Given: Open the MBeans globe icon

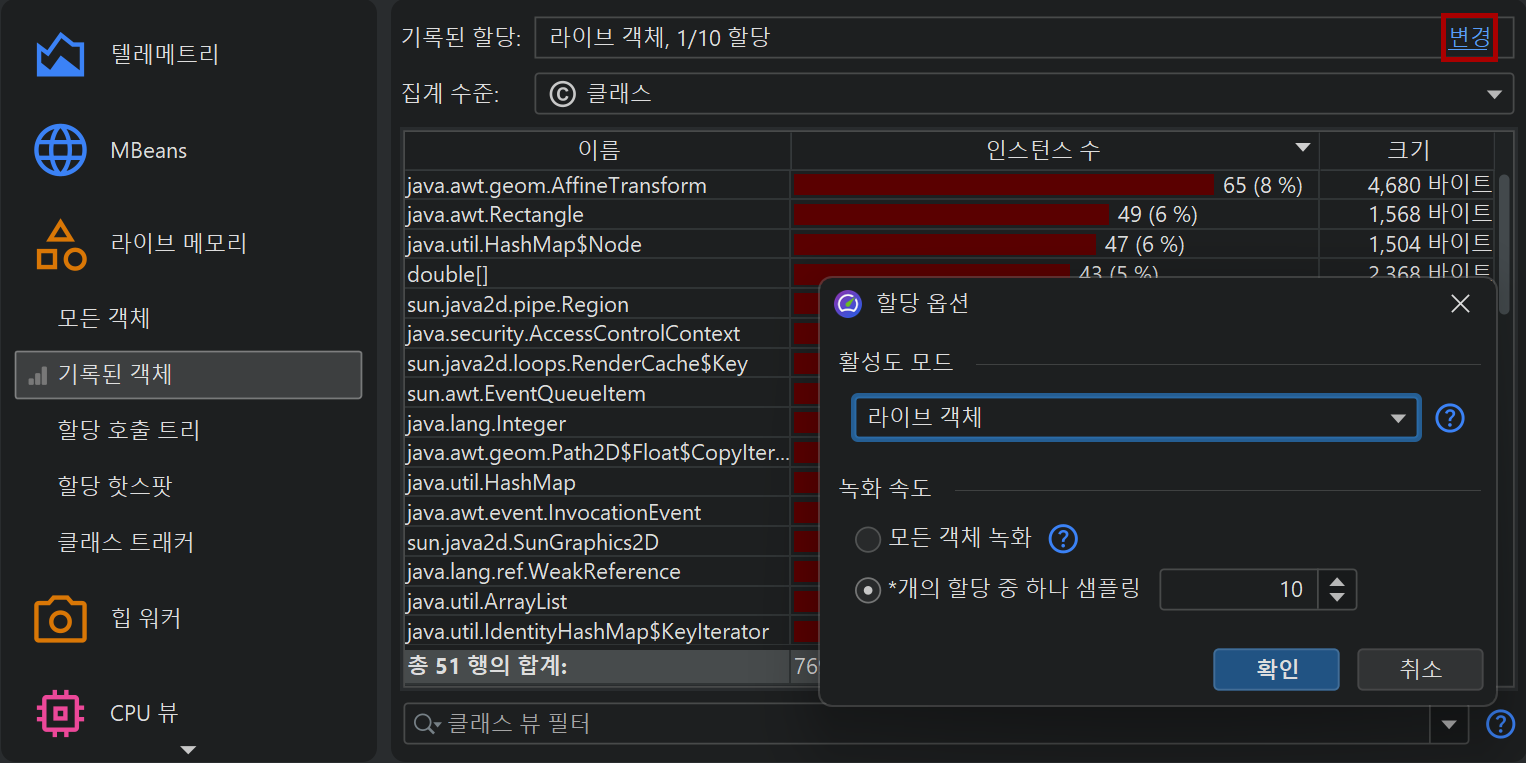Looking at the screenshot, I should (x=60, y=150).
